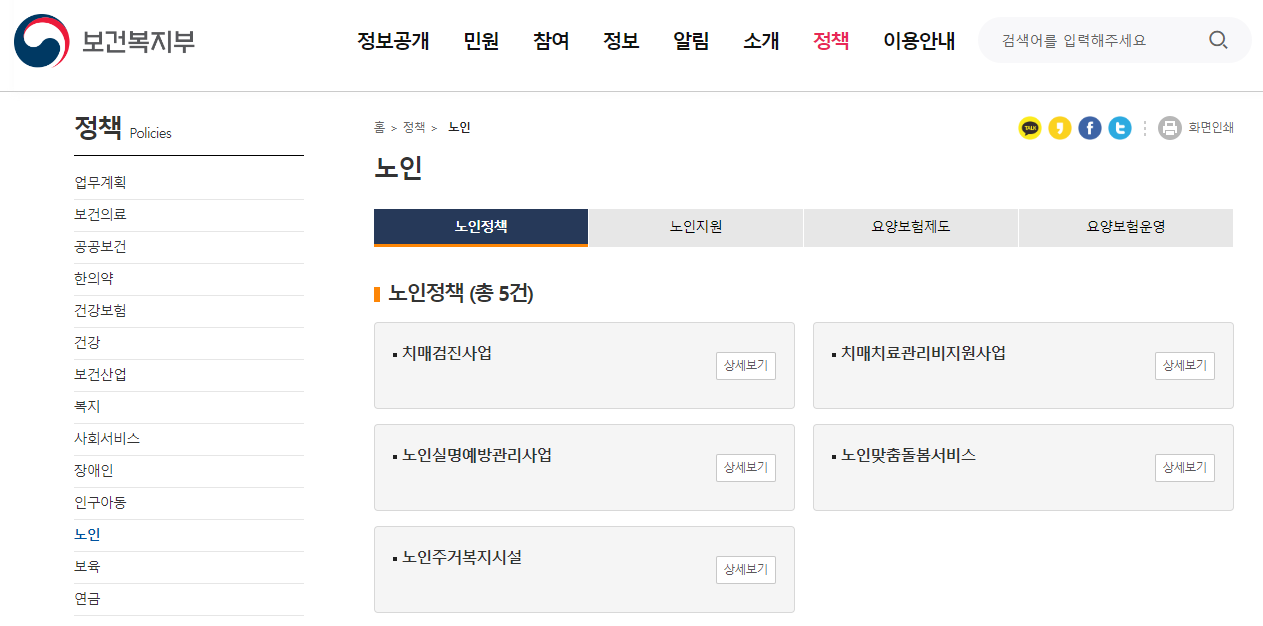Open the 민원 menu item

[481, 41]
